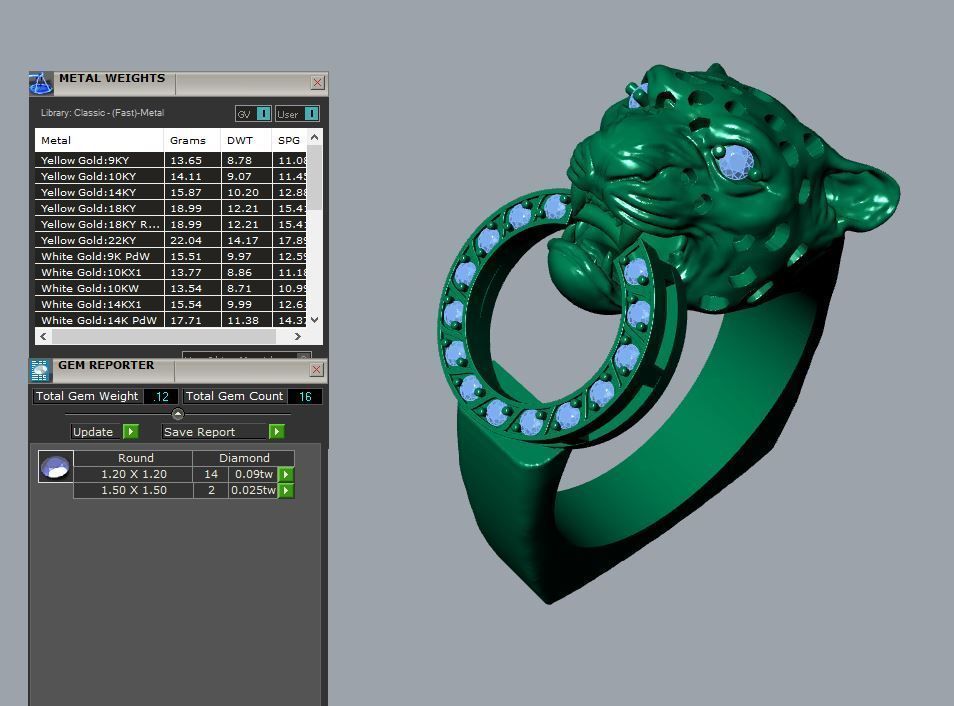
Task: Click the Total Gem Weight value .12
Action: click(x=161, y=396)
